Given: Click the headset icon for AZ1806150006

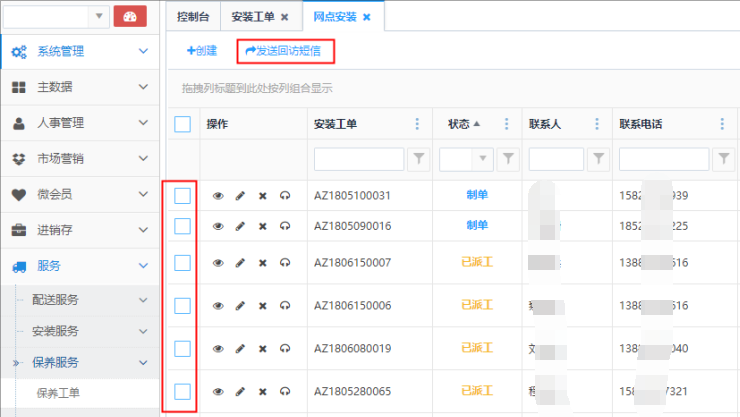Looking at the screenshot, I should pyautogui.click(x=285, y=306).
